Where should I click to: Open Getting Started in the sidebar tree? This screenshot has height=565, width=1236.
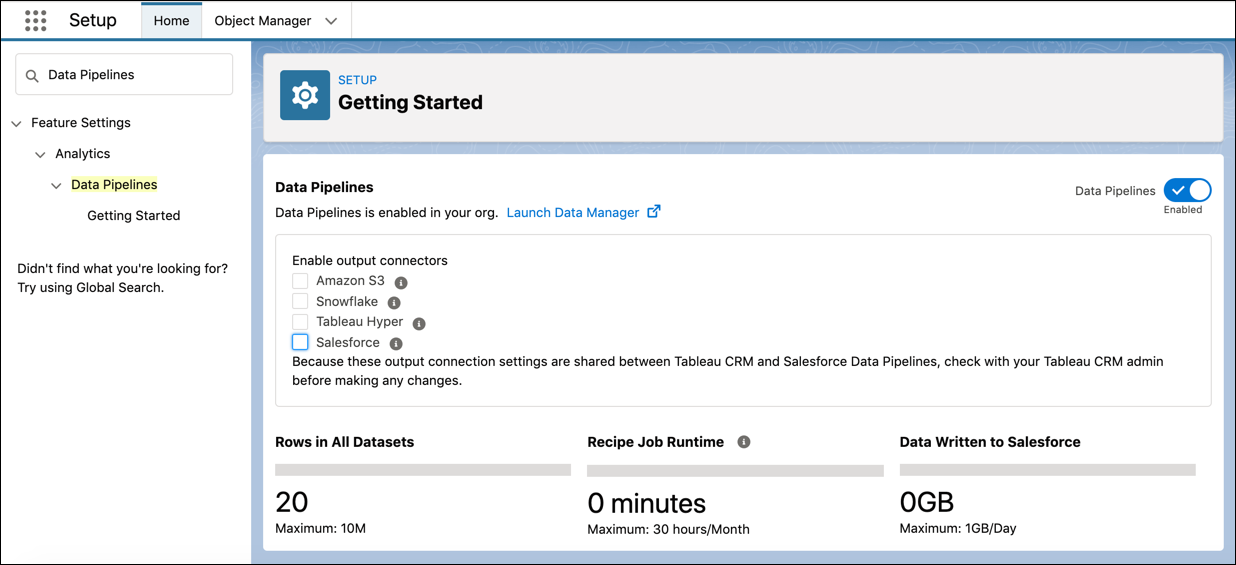[x=134, y=215]
